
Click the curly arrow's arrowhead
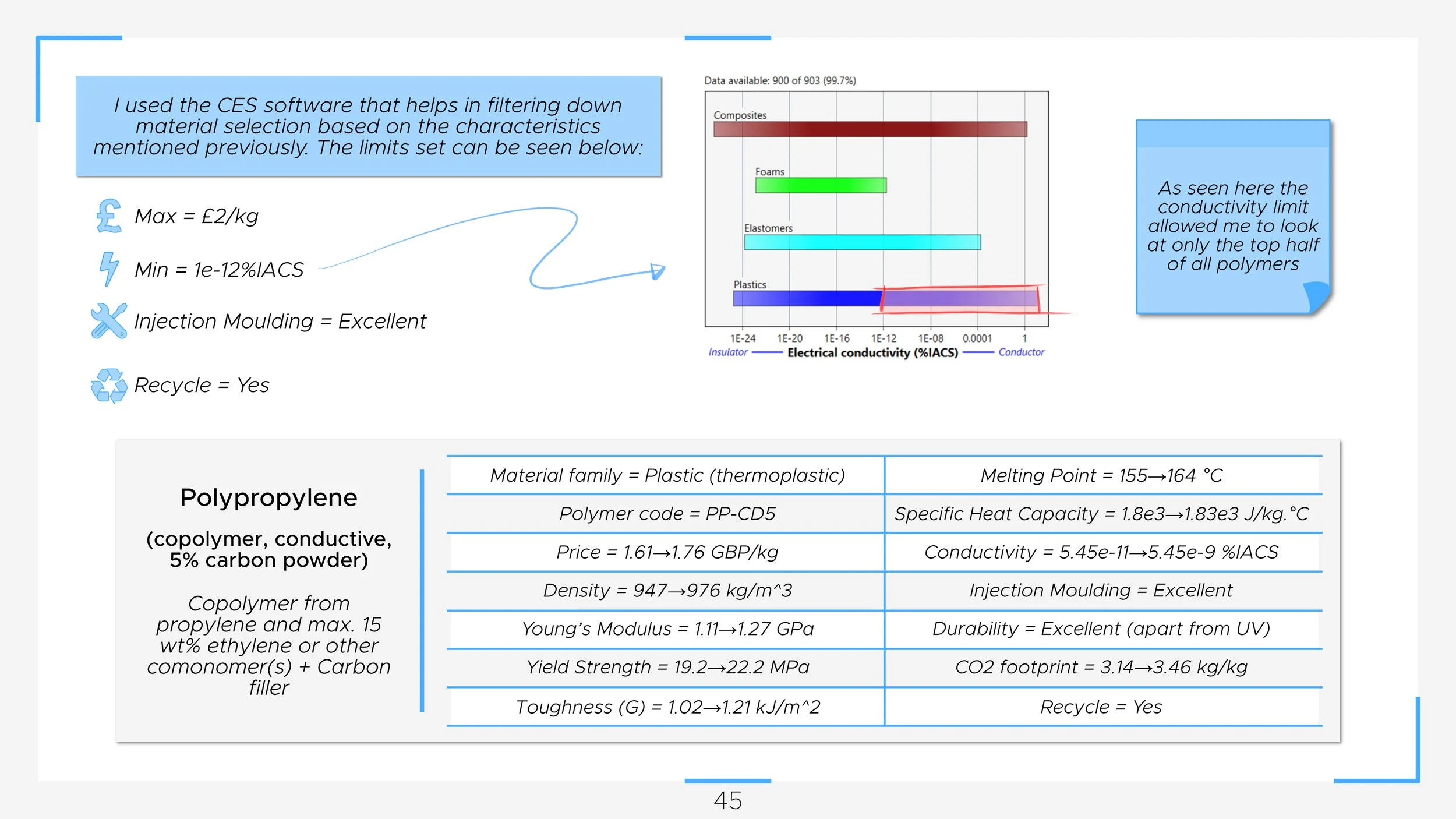(x=658, y=271)
